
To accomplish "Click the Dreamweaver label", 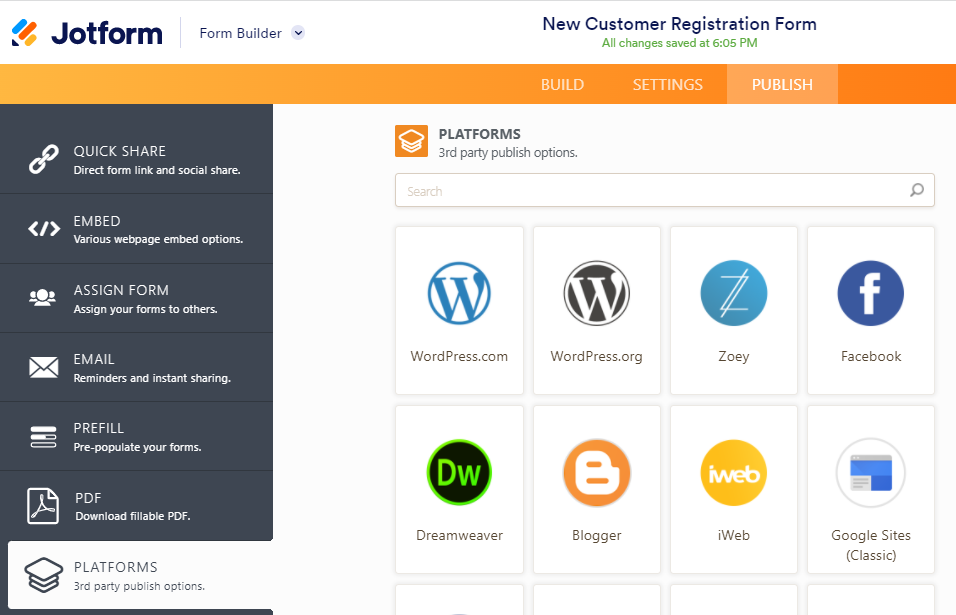I will (459, 536).
